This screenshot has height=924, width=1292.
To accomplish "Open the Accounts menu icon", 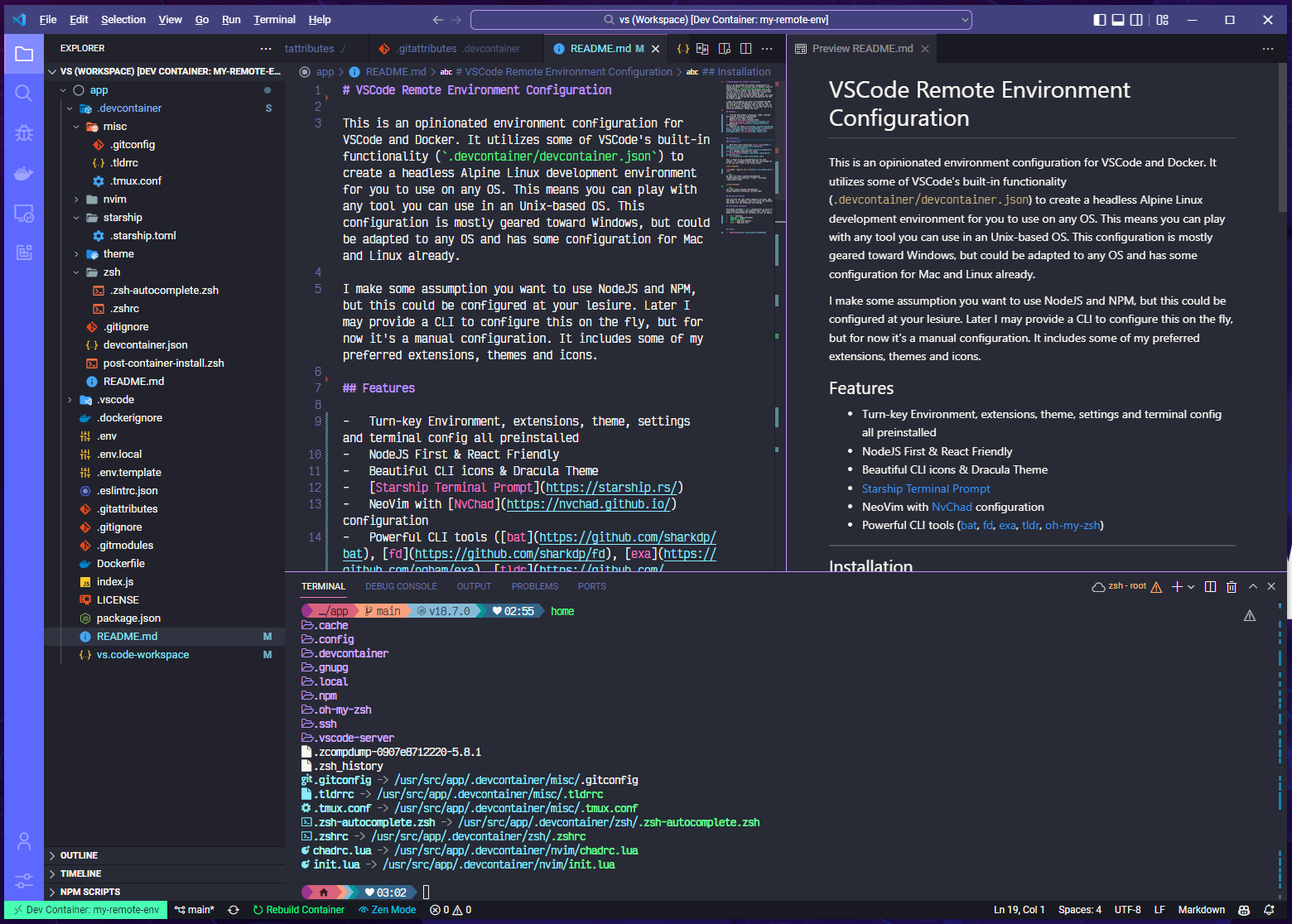I will [24, 841].
